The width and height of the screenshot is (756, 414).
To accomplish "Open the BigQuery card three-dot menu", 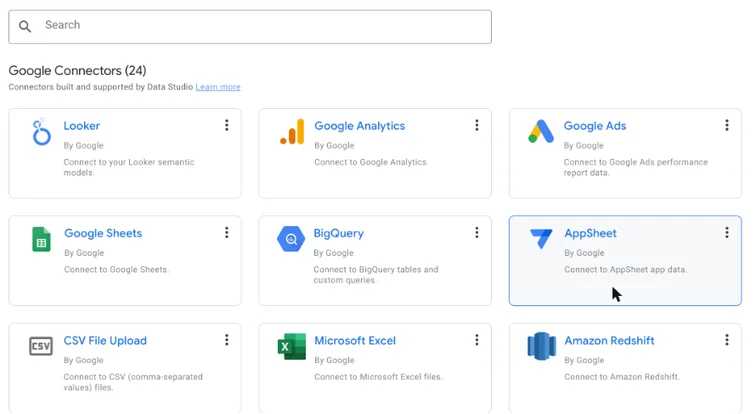I will pos(477,233).
